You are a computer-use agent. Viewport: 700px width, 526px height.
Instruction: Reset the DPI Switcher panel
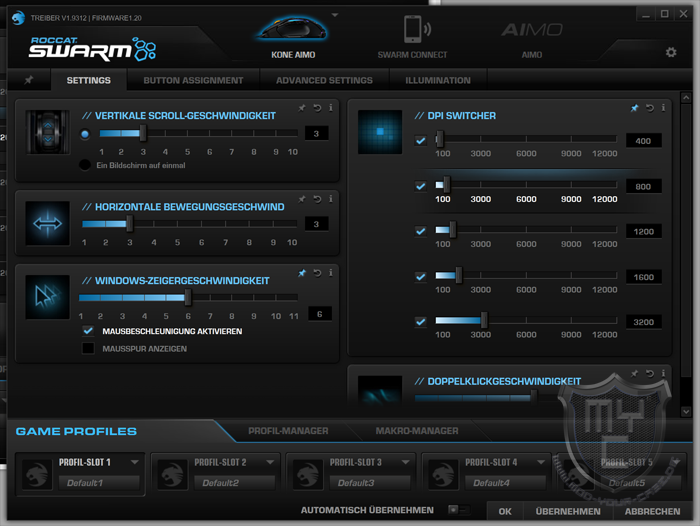click(x=650, y=108)
